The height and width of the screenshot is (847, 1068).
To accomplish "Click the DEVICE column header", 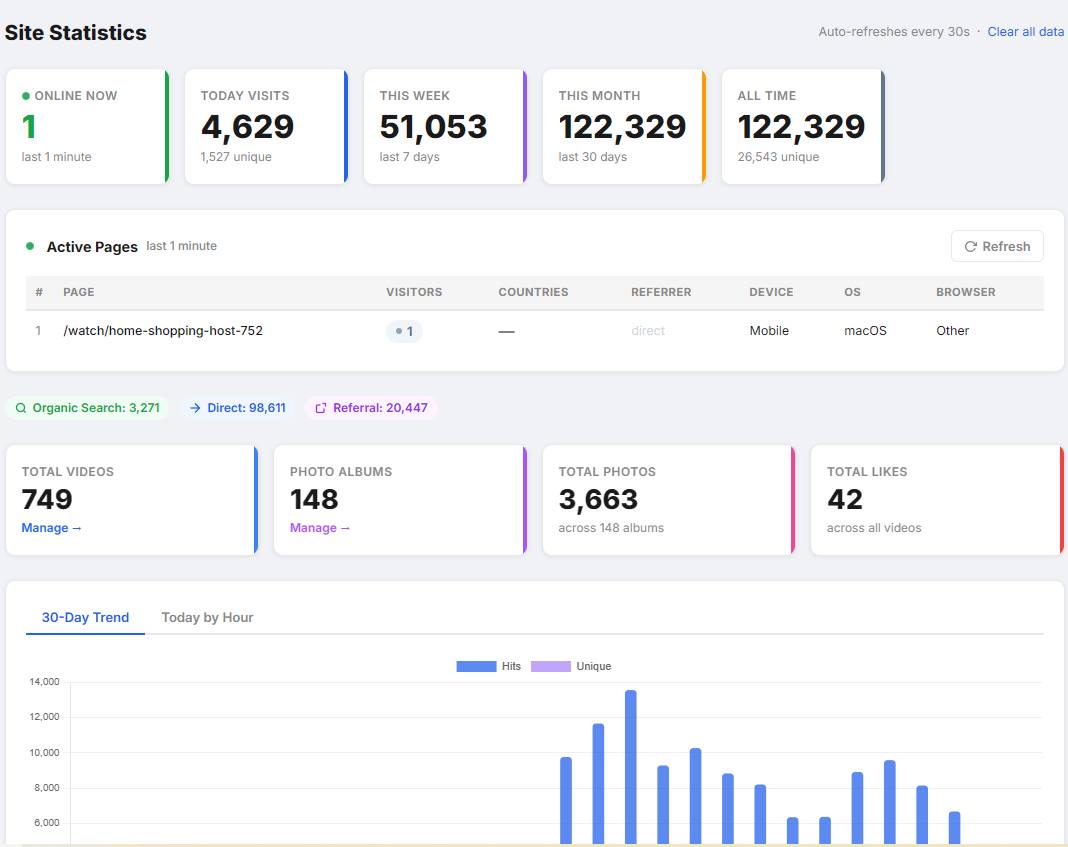I will 771,292.
